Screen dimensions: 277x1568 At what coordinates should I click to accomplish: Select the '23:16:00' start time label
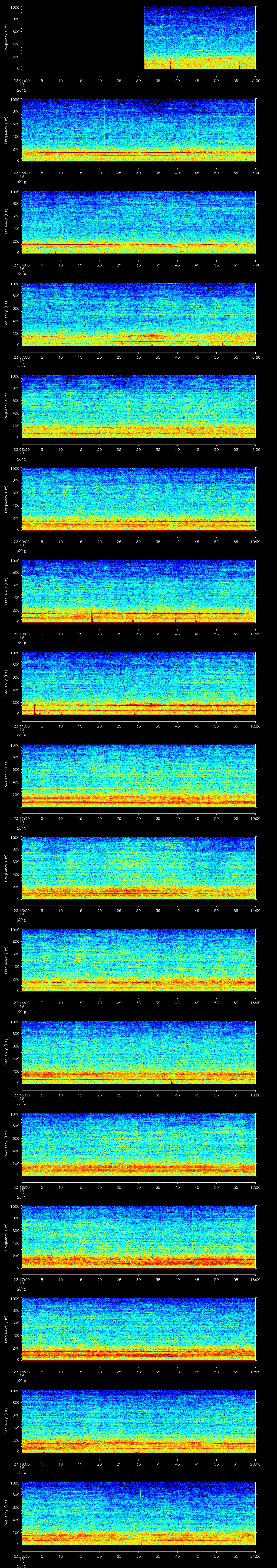(21, 1187)
